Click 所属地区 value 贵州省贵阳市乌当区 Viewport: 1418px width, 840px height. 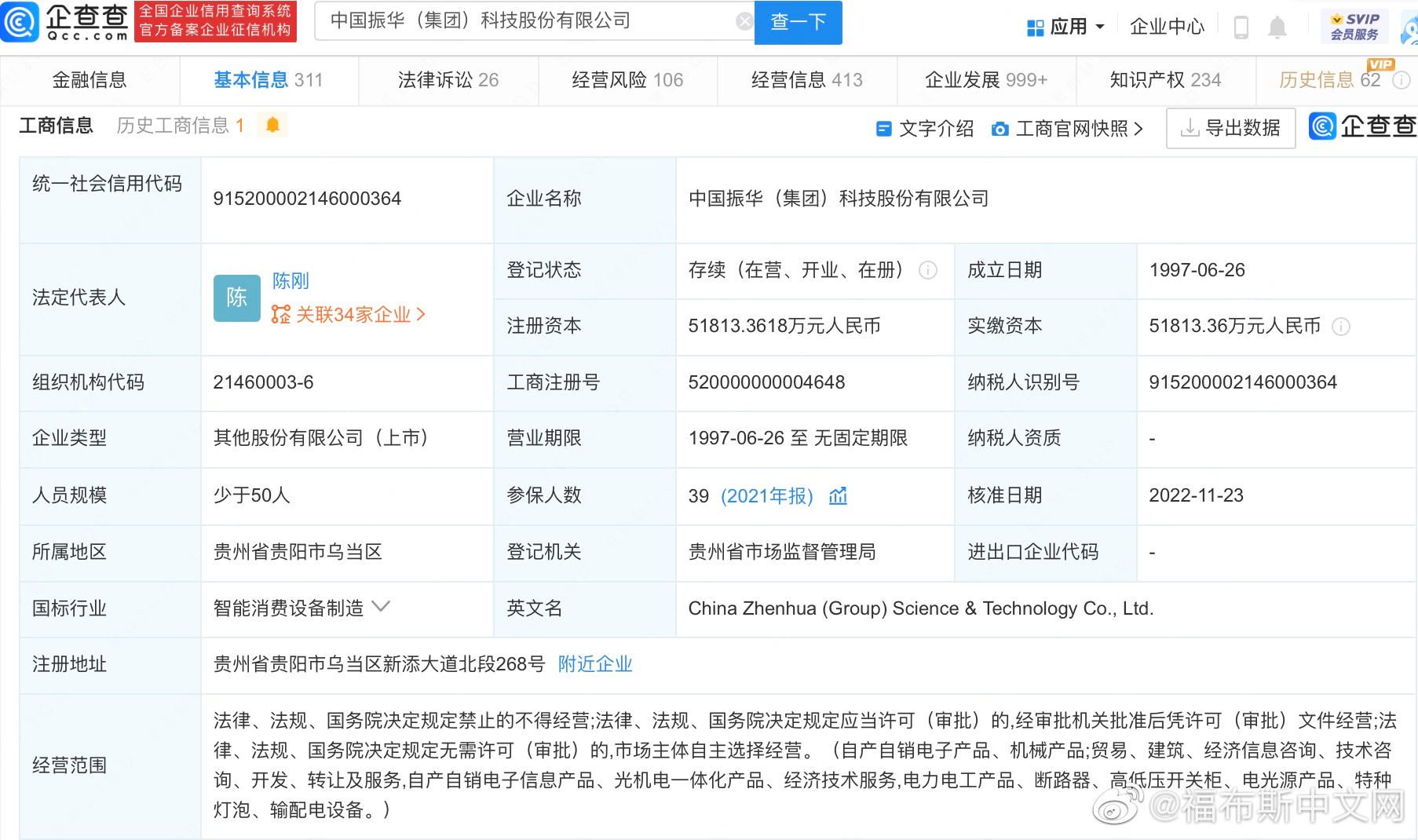298,552
